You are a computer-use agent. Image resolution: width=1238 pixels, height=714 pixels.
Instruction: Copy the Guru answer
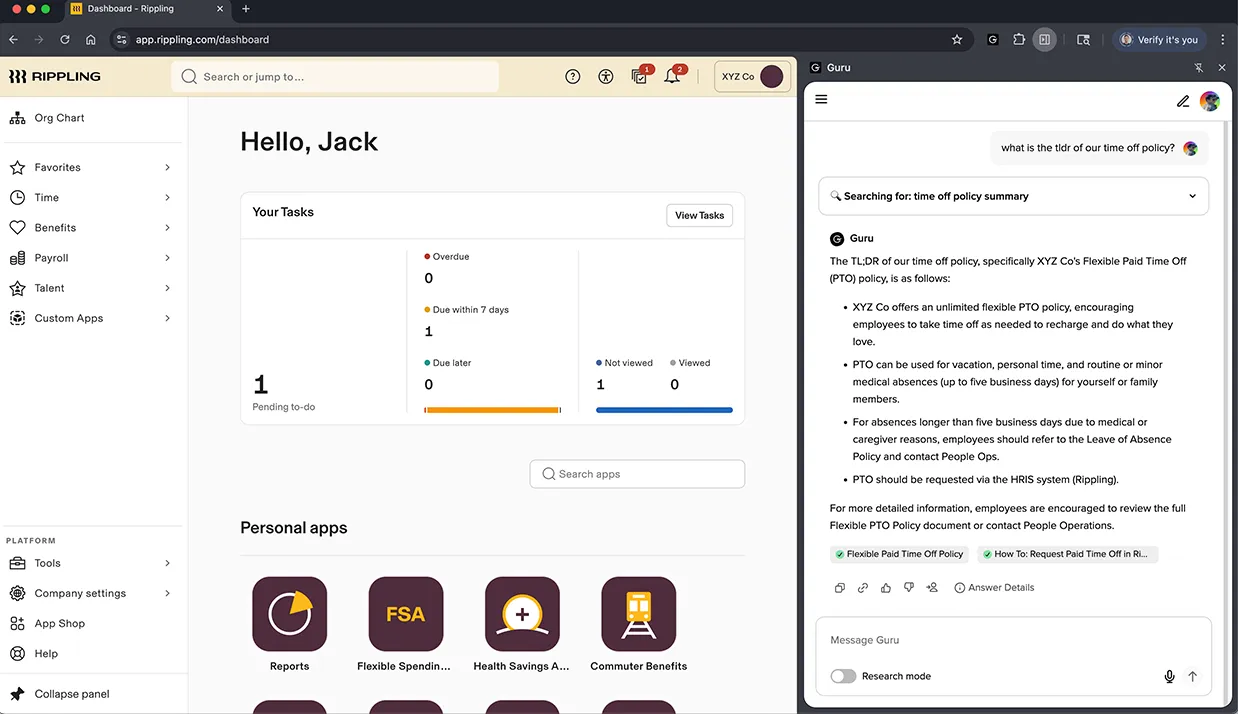[x=840, y=588]
